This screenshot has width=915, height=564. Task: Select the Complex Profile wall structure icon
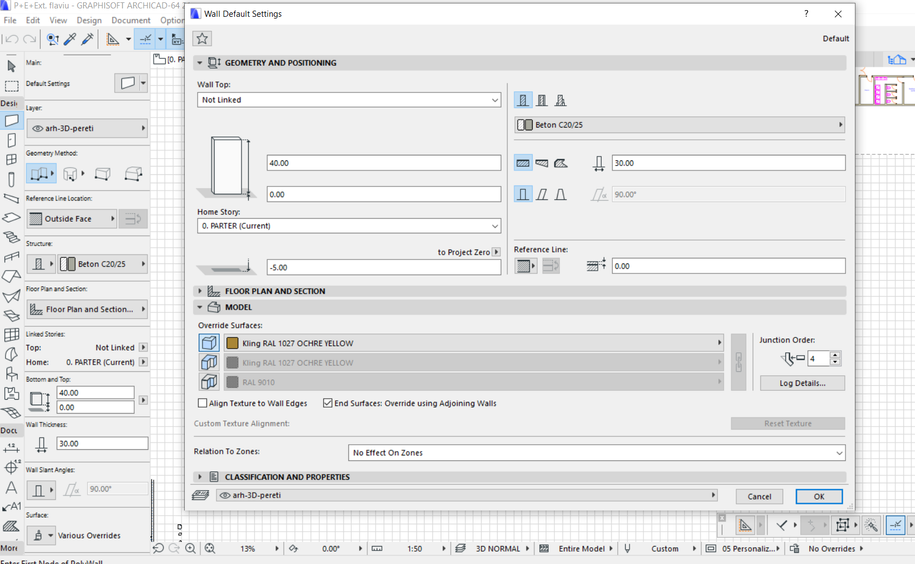[x=561, y=100]
